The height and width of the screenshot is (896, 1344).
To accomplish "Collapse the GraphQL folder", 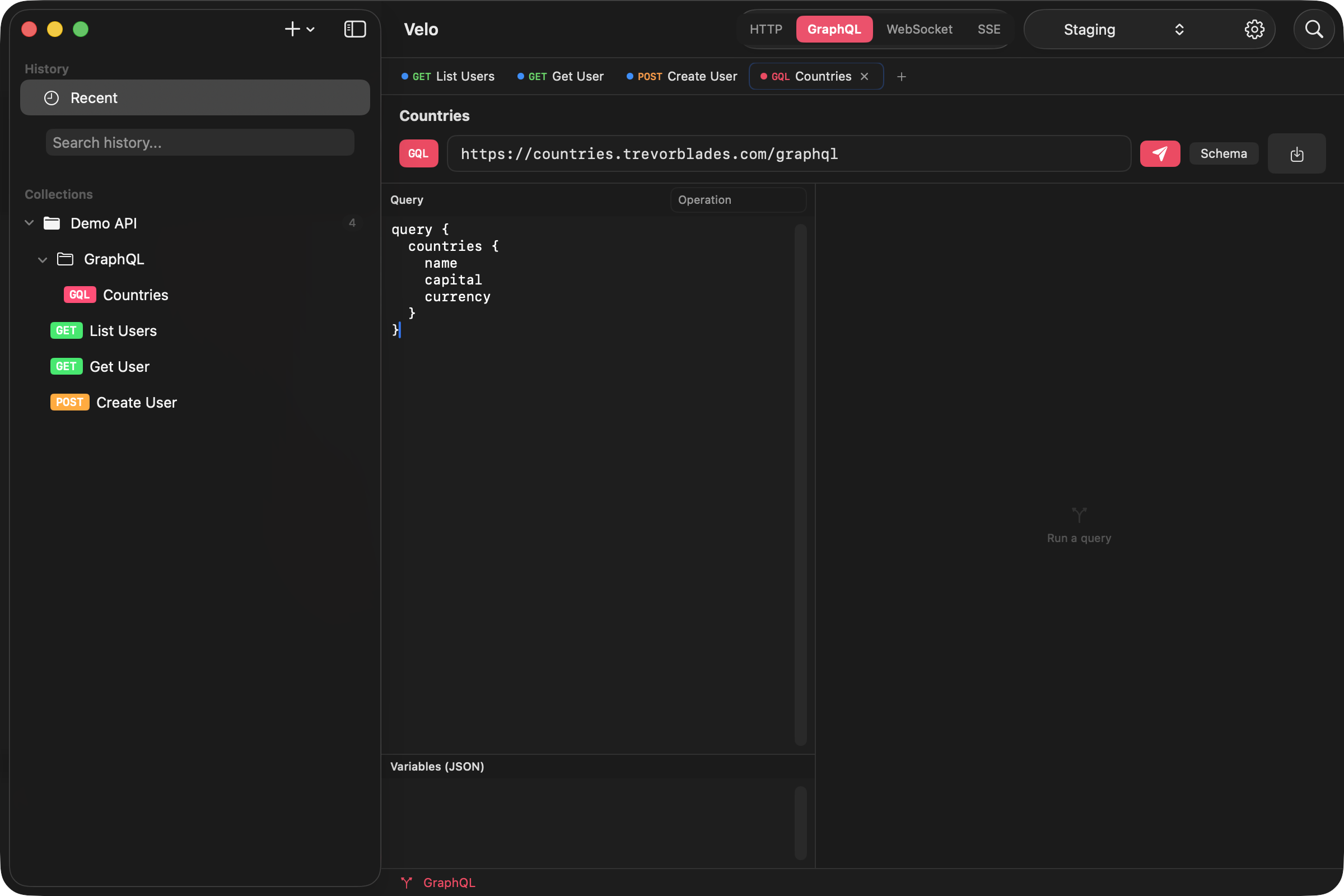I will 43,259.
